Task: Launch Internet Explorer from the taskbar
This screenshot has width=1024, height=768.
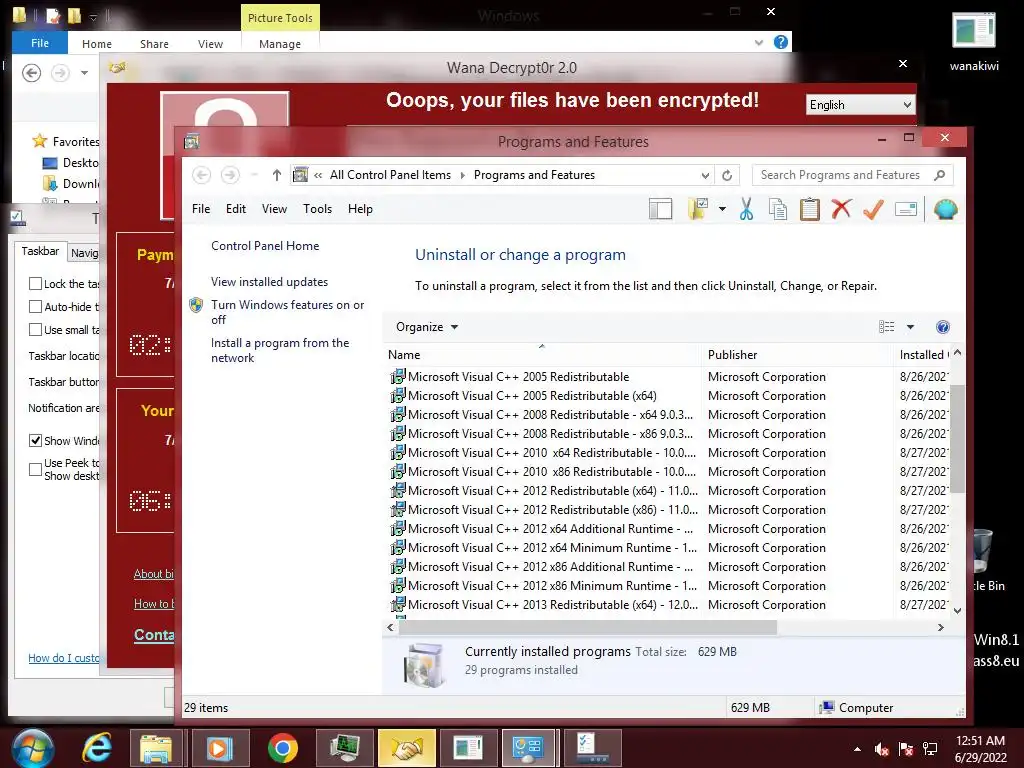Action: click(97, 748)
